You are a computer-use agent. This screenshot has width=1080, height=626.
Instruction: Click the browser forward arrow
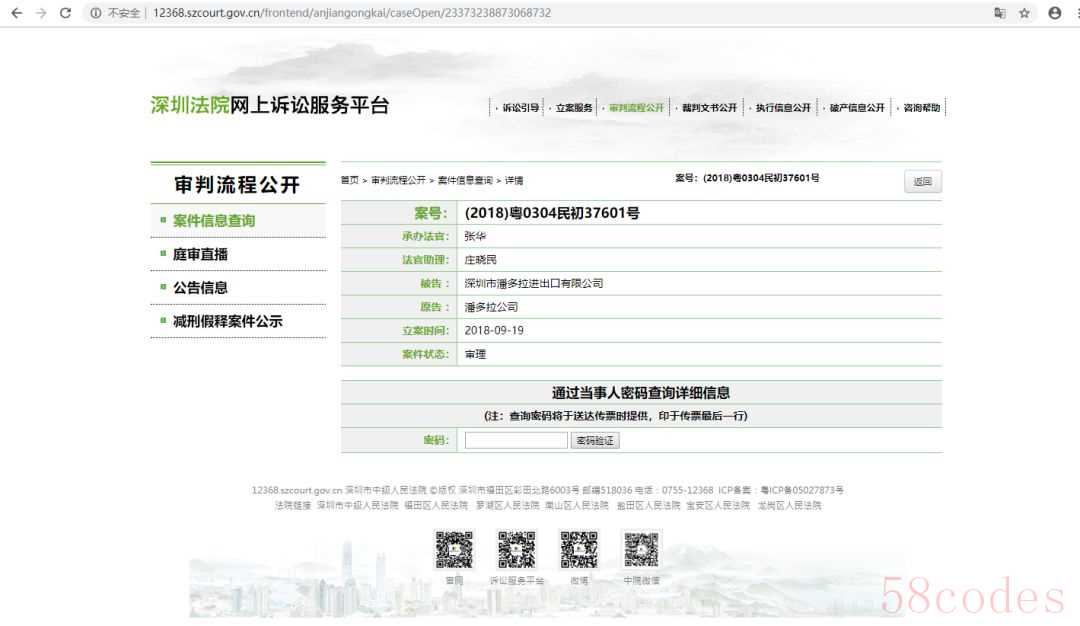tap(41, 13)
